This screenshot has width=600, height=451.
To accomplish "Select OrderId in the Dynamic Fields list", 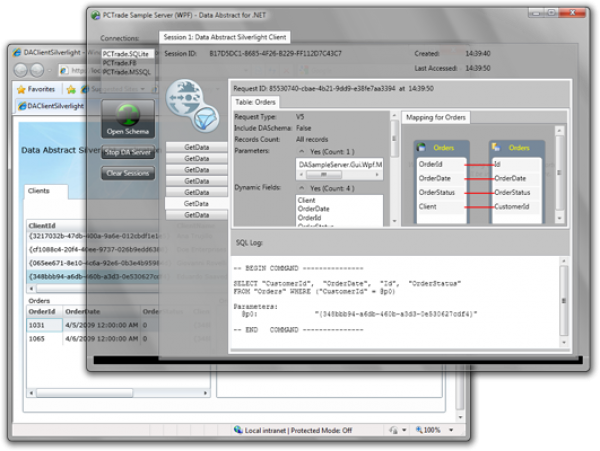I will tap(309, 218).
